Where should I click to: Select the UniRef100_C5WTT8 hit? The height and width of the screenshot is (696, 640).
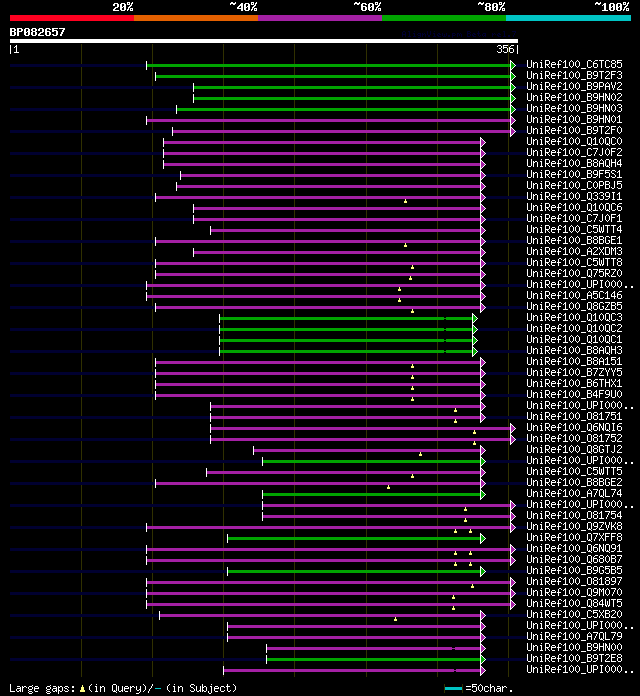click(x=574, y=262)
